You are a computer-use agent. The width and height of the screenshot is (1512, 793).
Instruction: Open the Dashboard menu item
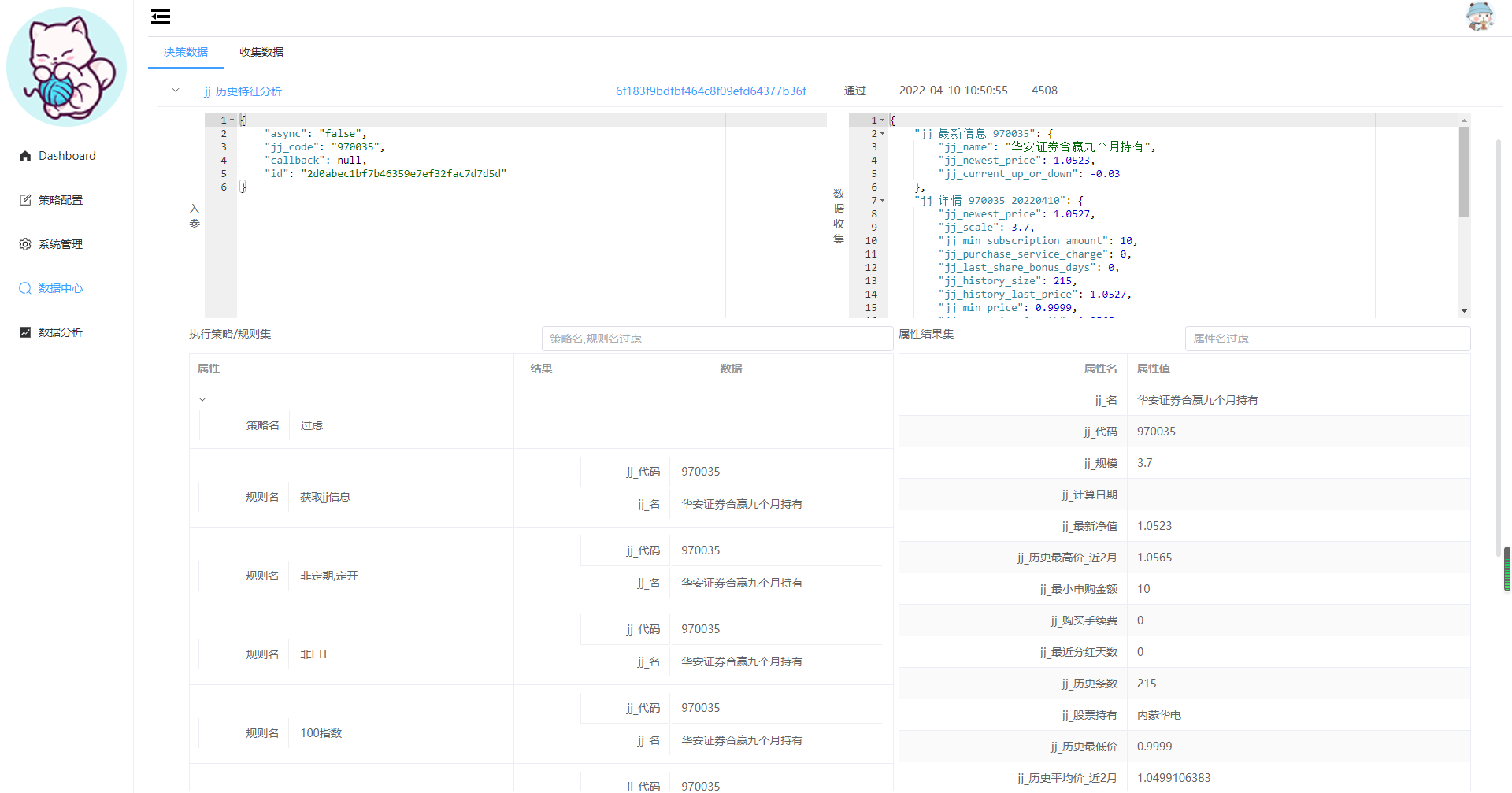(67, 156)
